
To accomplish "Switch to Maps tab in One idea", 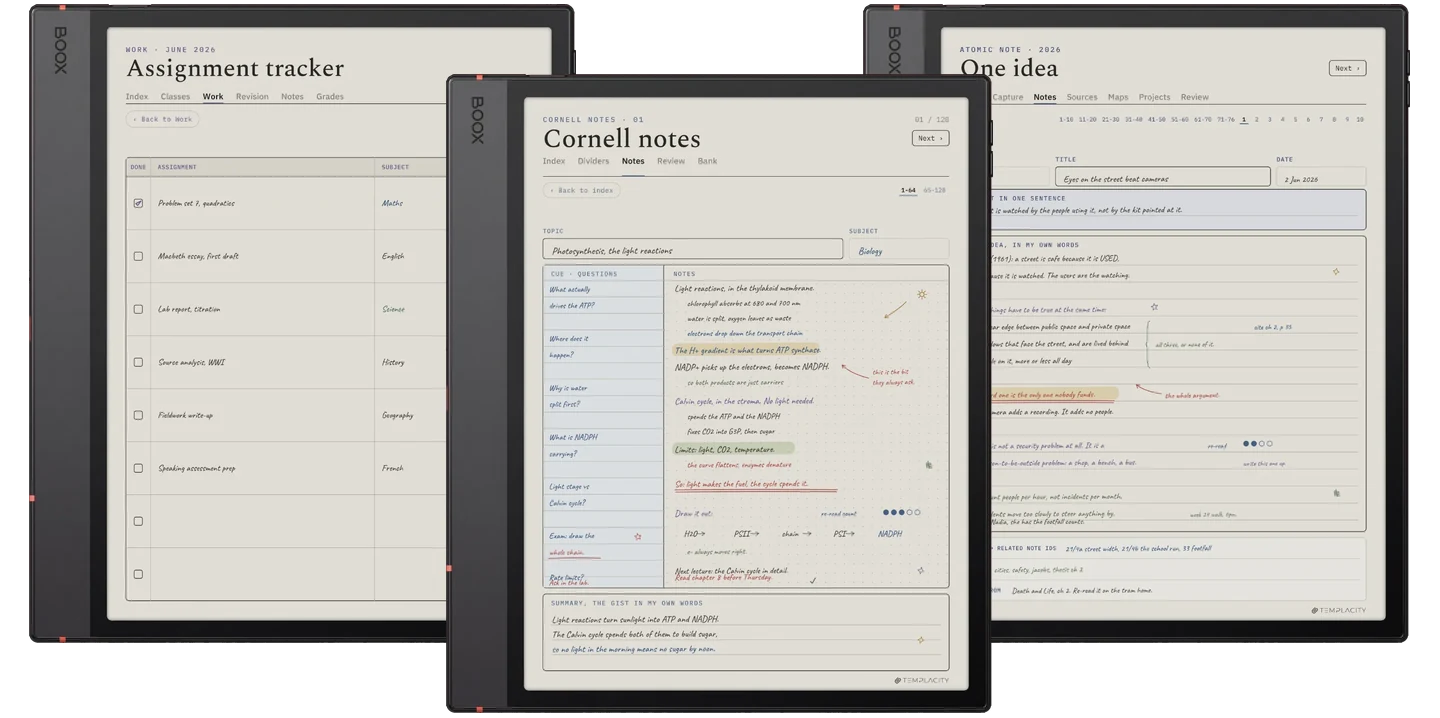I will point(1118,97).
